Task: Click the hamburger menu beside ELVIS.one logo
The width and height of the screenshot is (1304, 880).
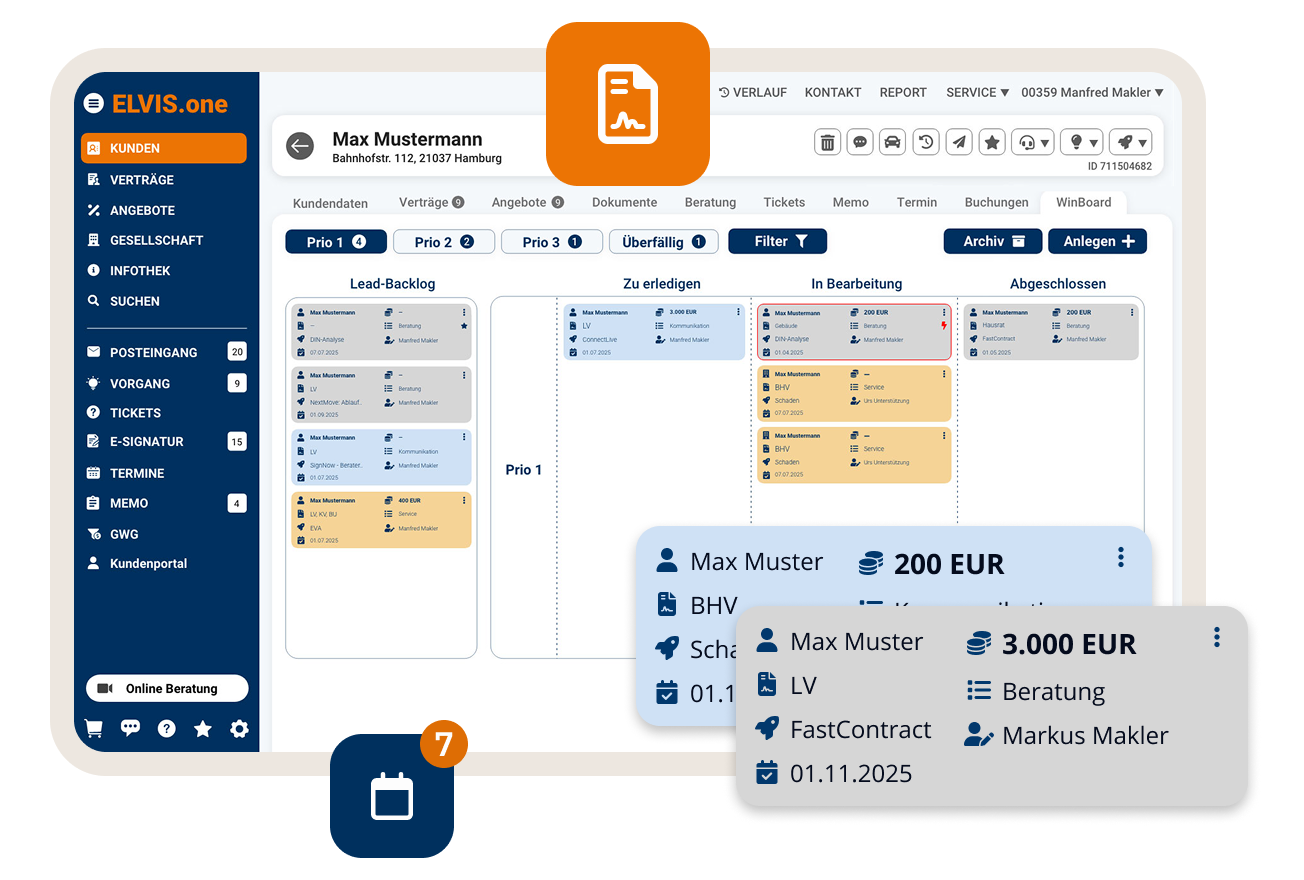Action: click(x=94, y=103)
